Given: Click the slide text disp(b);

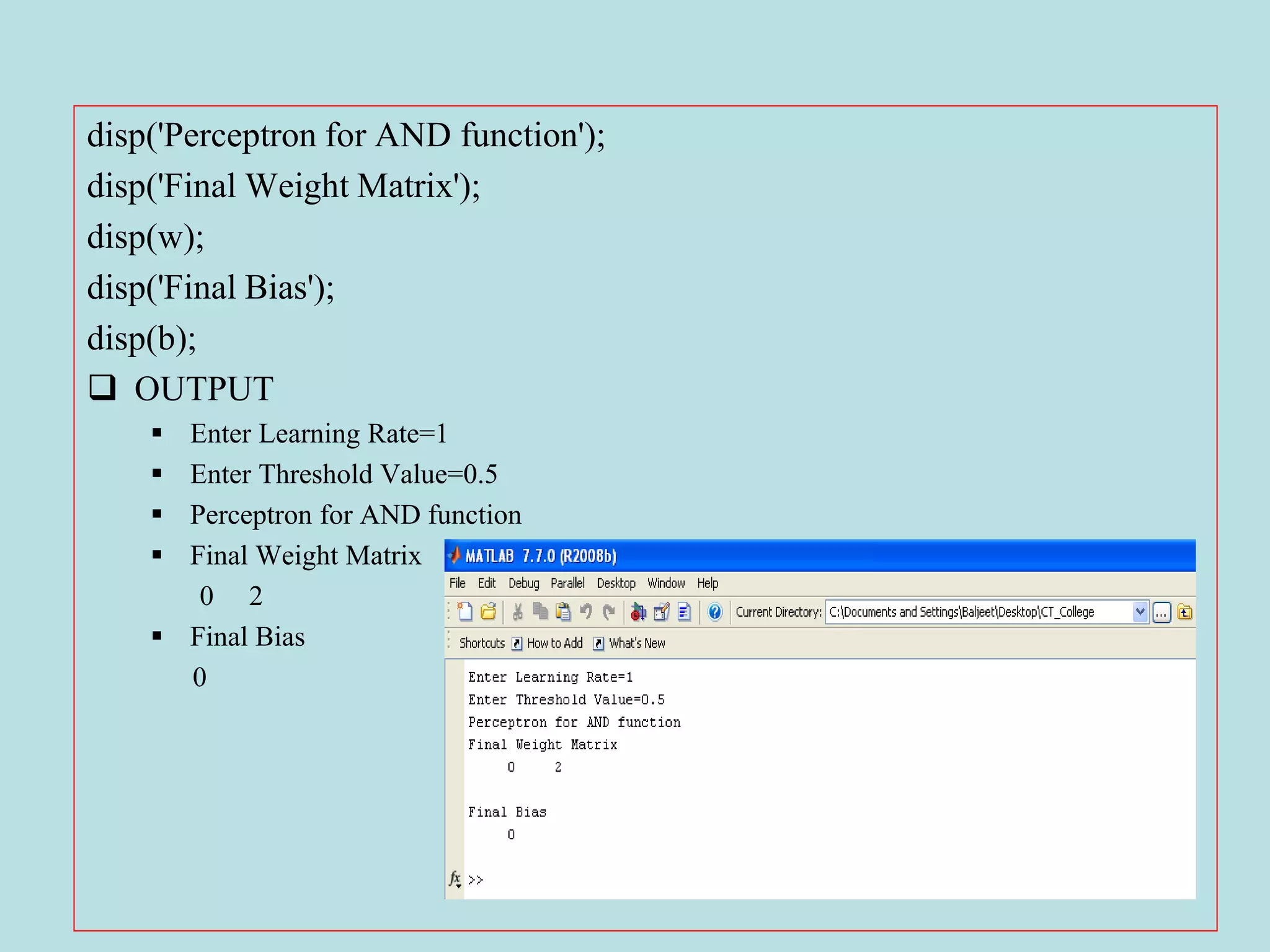Looking at the screenshot, I should pyautogui.click(x=141, y=338).
